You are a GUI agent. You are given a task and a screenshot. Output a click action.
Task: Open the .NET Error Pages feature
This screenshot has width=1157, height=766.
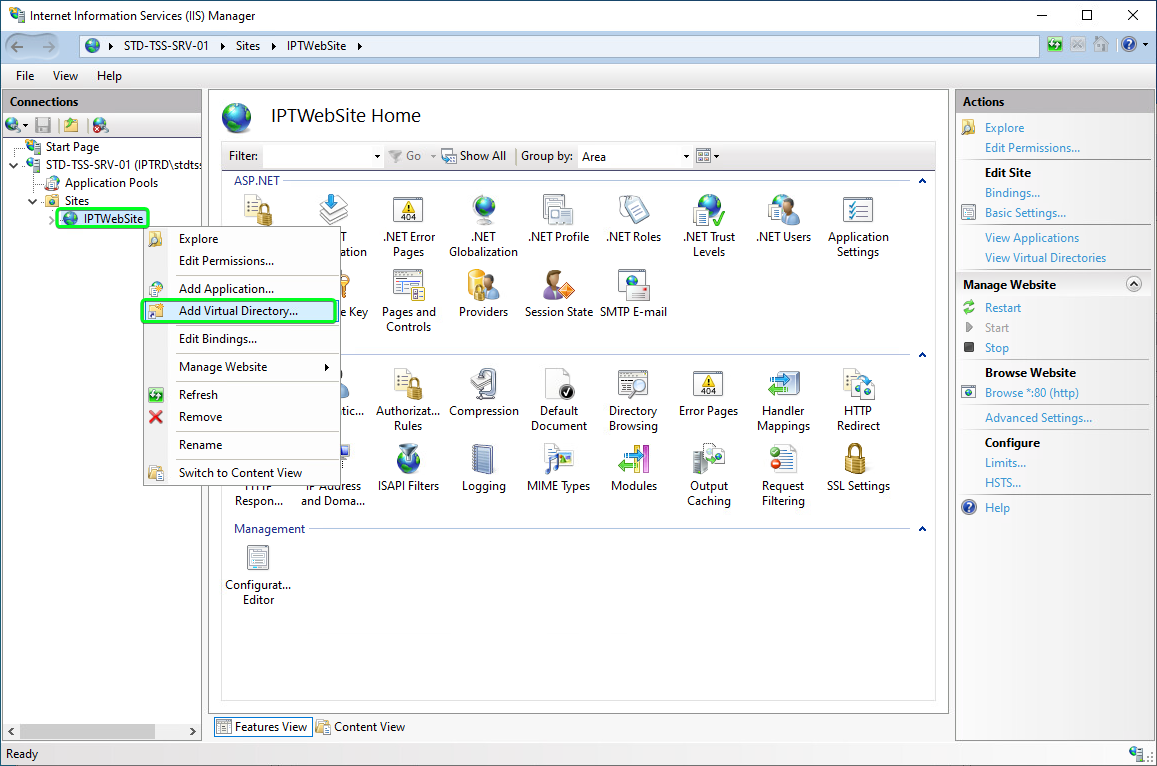point(408,227)
